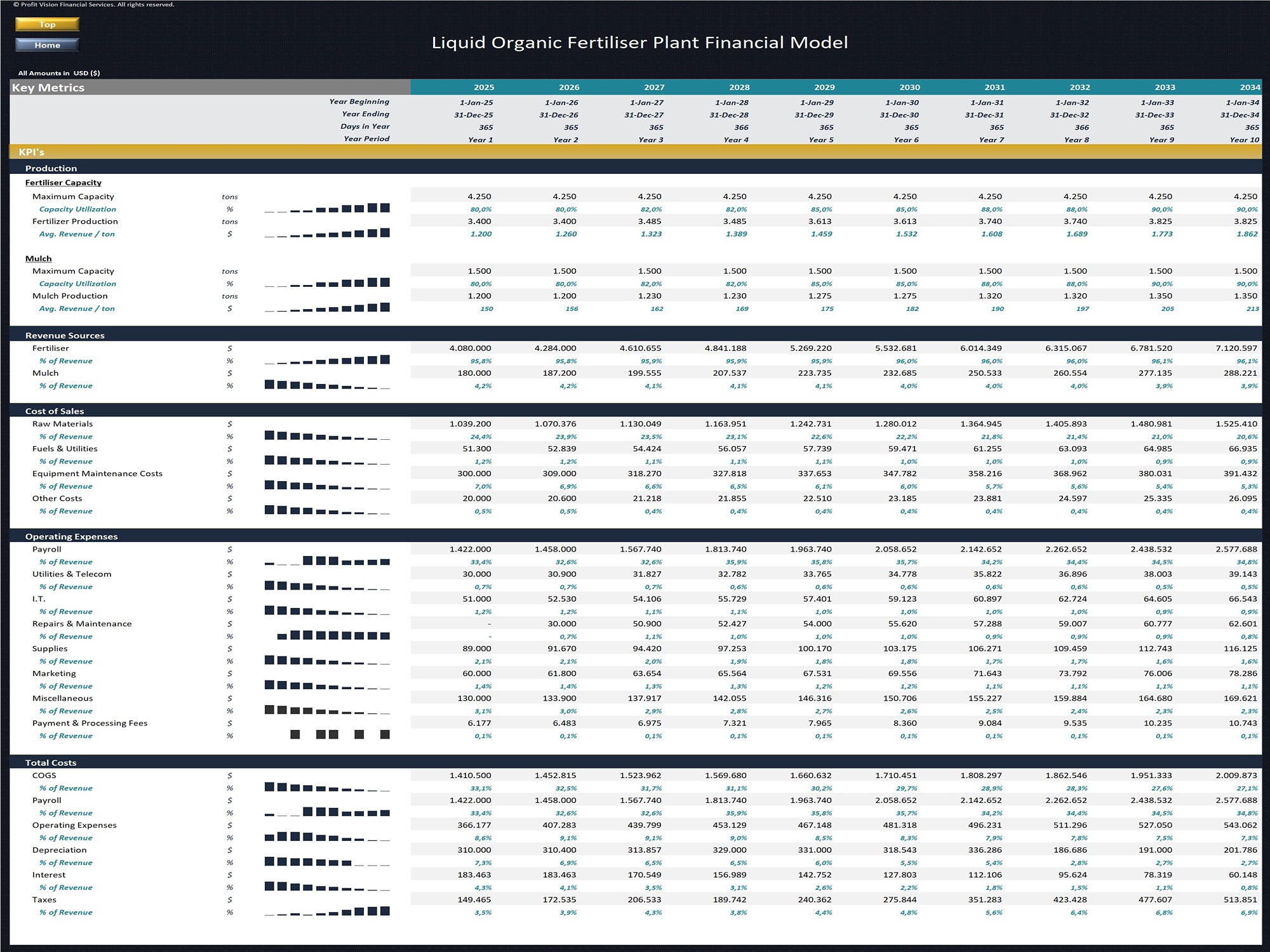Viewport: 1270px width, 952px height.
Task: Click the Maximum Capacity fertiliser sparkline chart
Action: point(327,208)
